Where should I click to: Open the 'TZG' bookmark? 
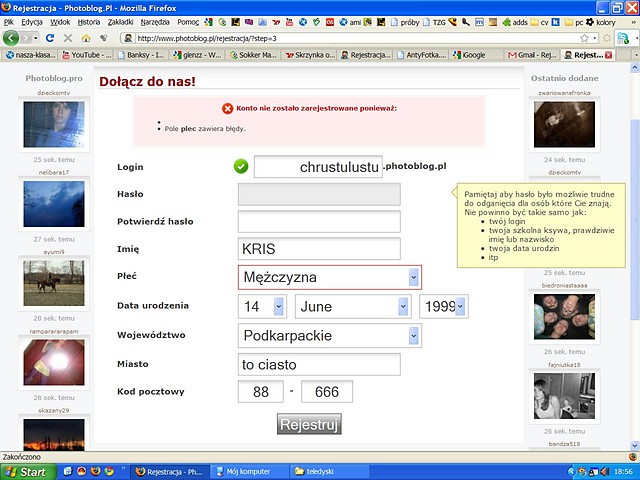pyautogui.click(x=434, y=22)
